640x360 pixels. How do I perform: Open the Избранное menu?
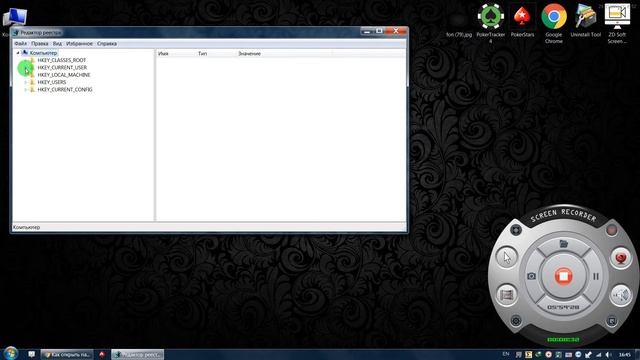click(79, 44)
